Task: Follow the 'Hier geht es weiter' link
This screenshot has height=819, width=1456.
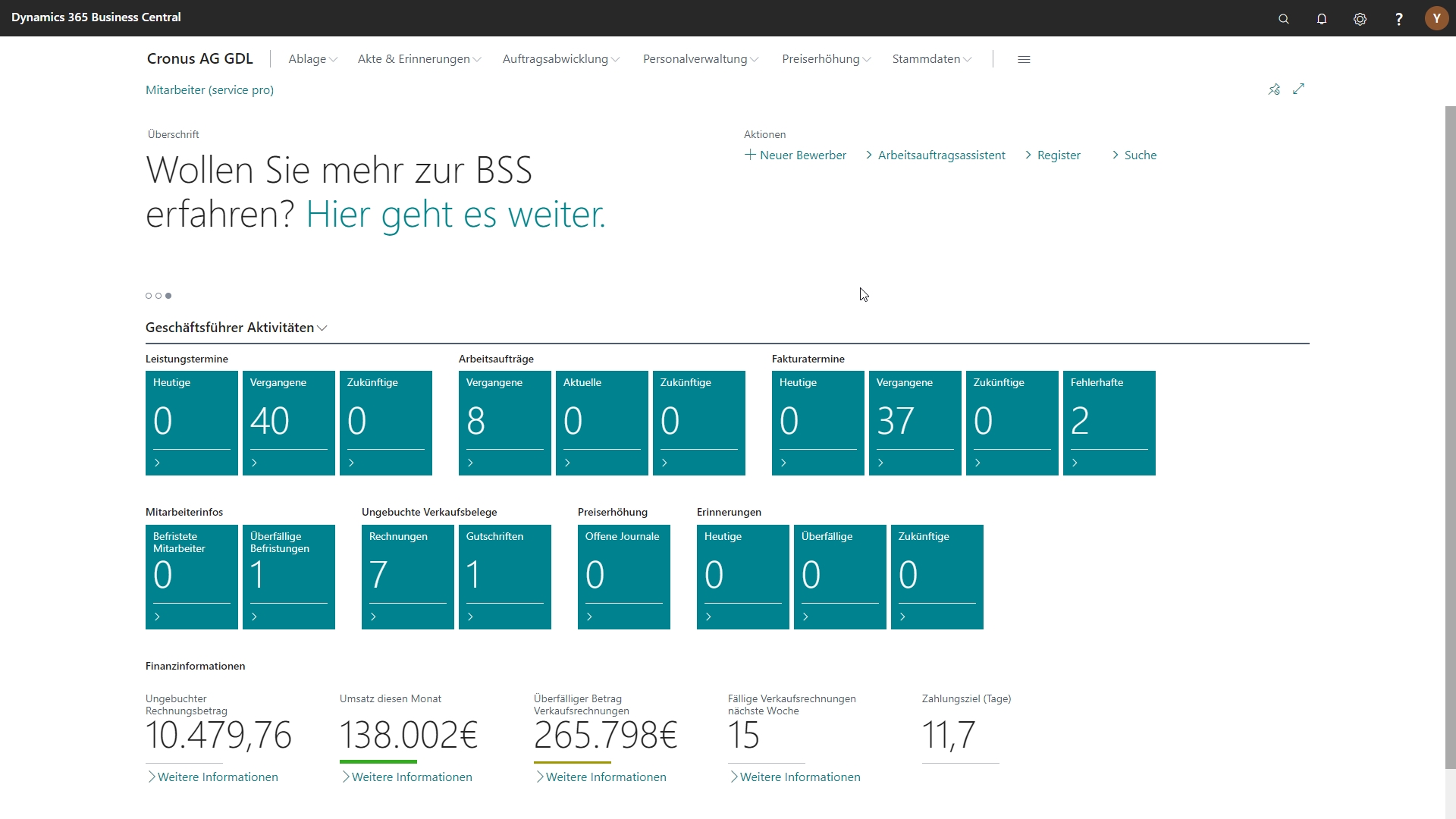Action: pos(455,215)
